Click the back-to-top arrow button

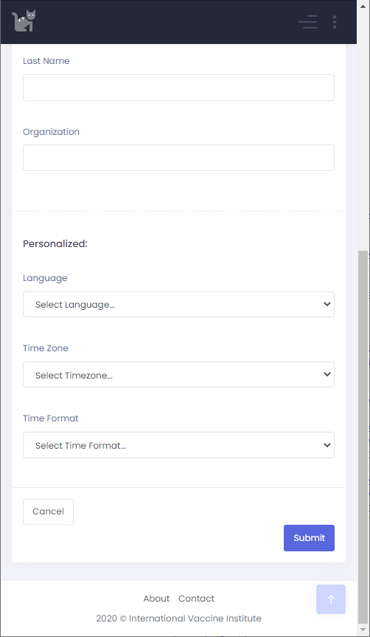click(x=331, y=599)
